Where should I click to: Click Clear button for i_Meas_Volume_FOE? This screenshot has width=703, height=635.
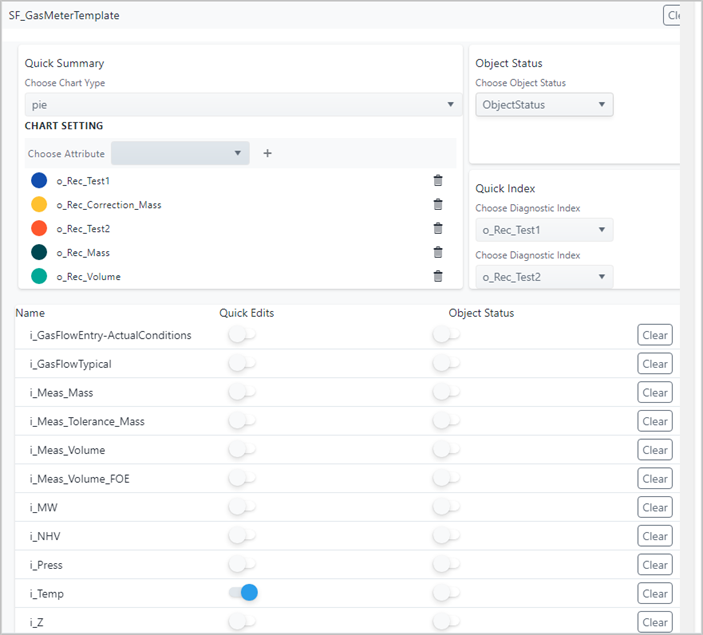coord(655,479)
